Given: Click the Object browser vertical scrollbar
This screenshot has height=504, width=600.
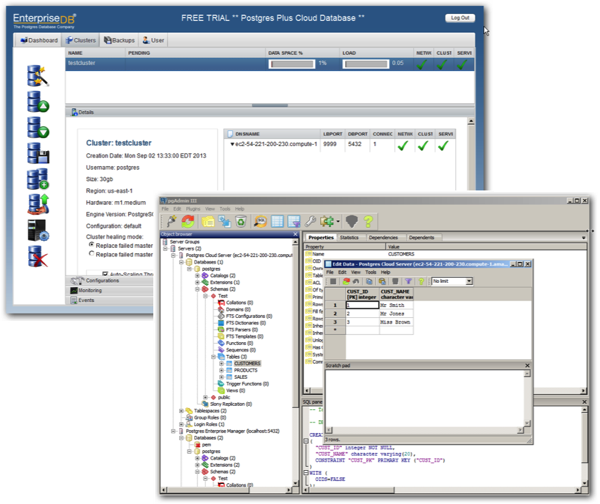Looking at the screenshot, I should pyautogui.click(x=295, y=363).
